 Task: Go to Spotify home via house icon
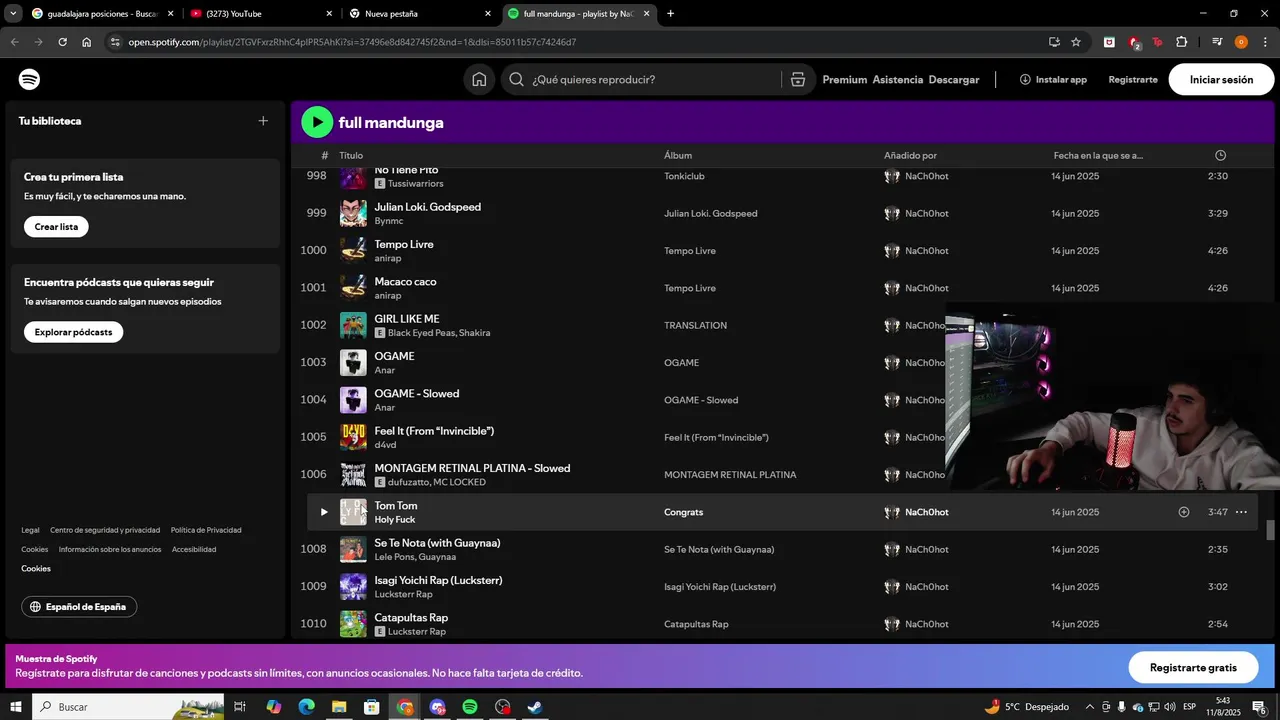coord(479,79)
